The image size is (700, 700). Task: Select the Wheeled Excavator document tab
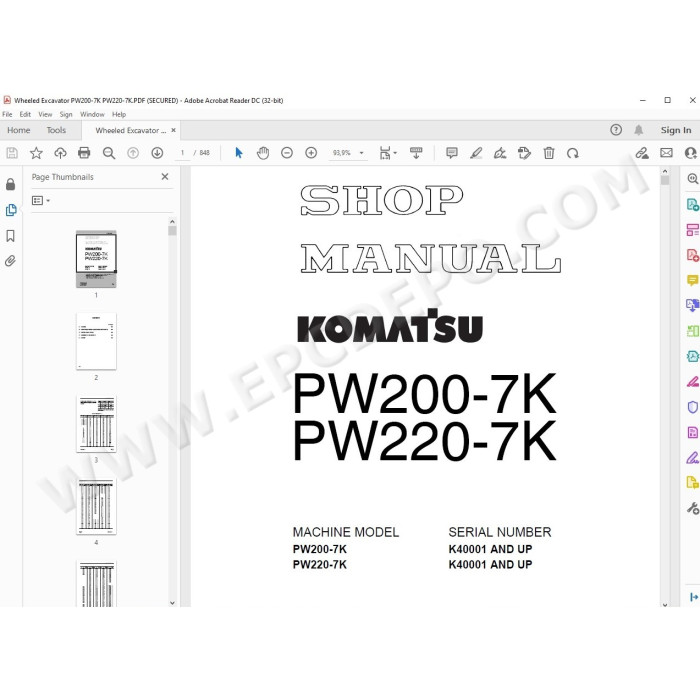pos(130,130)
